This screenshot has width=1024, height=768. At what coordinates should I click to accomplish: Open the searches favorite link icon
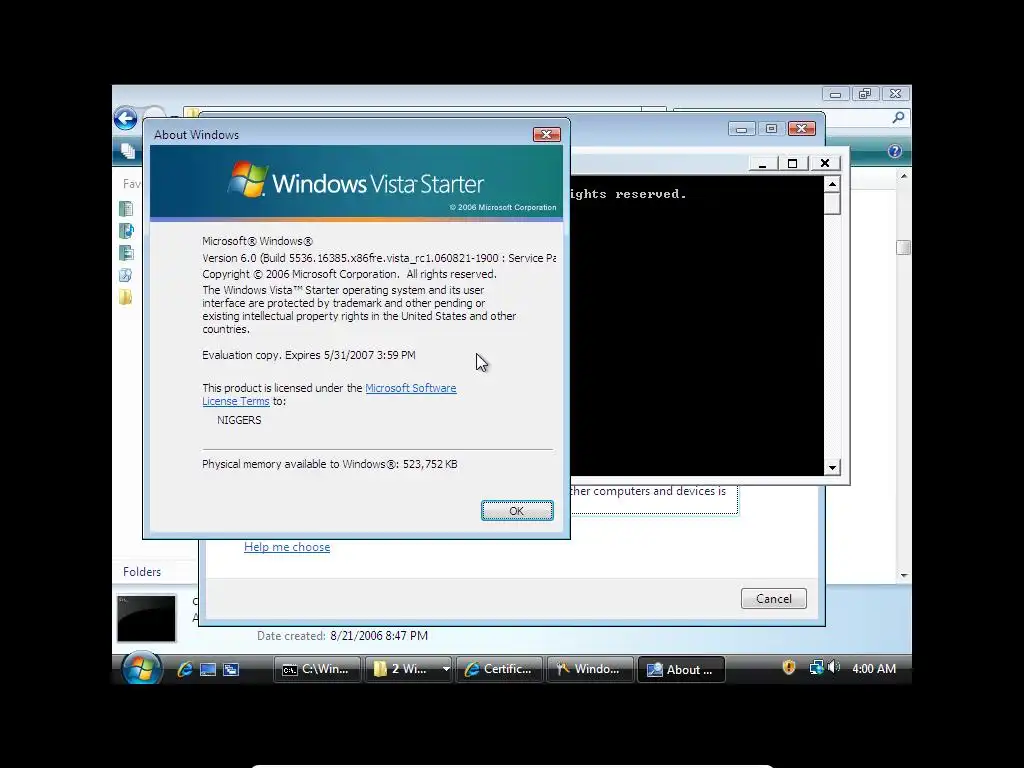pos(126,275)
